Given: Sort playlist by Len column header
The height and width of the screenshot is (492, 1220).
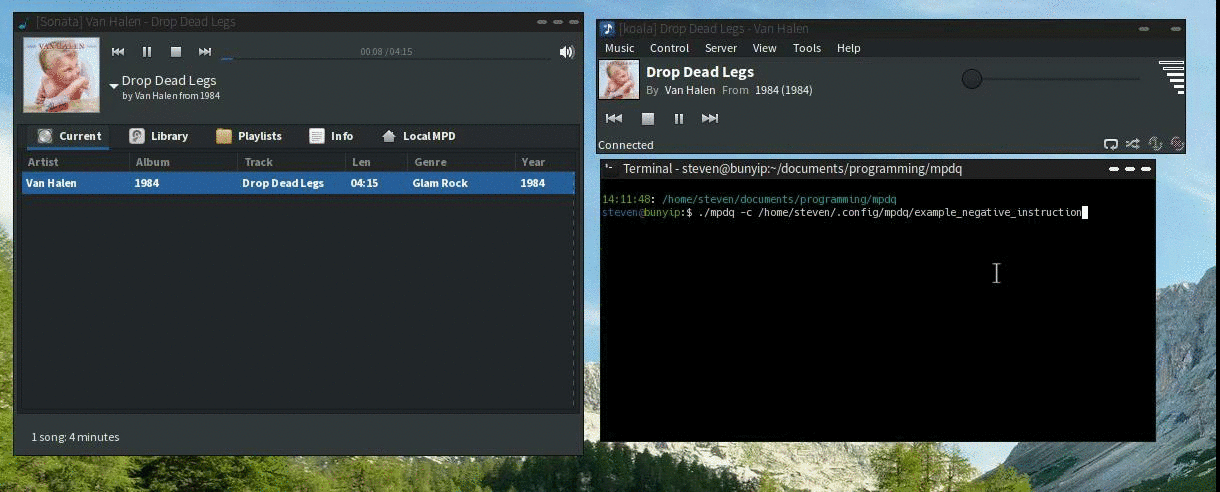Looking at the screenshot, I should [x=376, y=162].
